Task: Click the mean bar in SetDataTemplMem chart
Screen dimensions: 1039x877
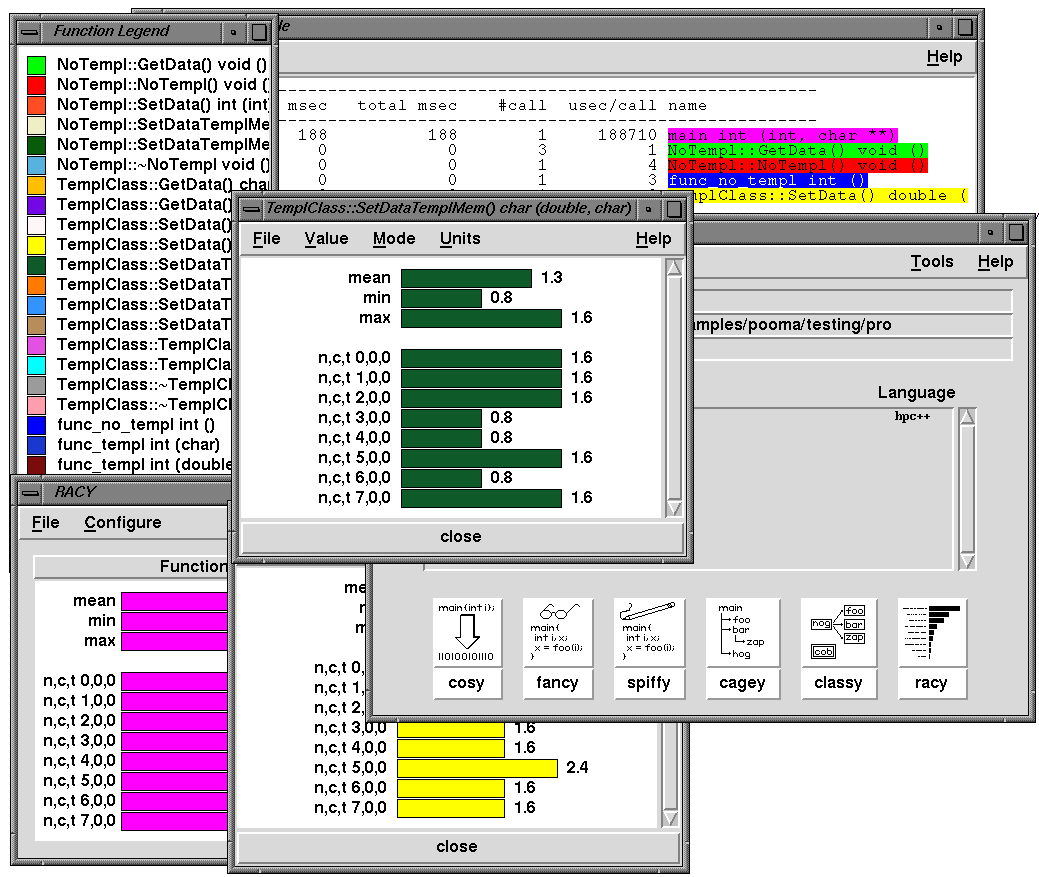Action: pos(466,278)
